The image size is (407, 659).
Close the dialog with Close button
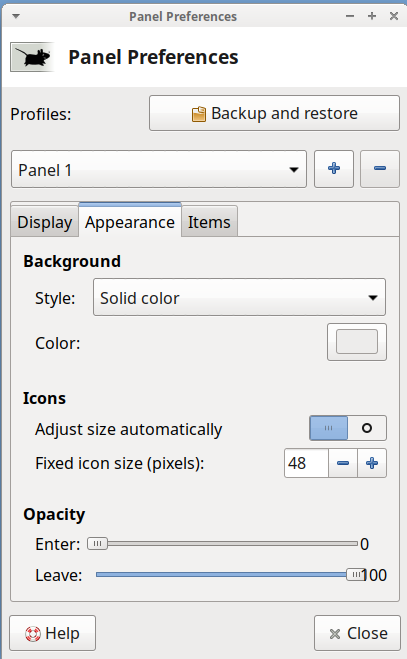point(357,633)
